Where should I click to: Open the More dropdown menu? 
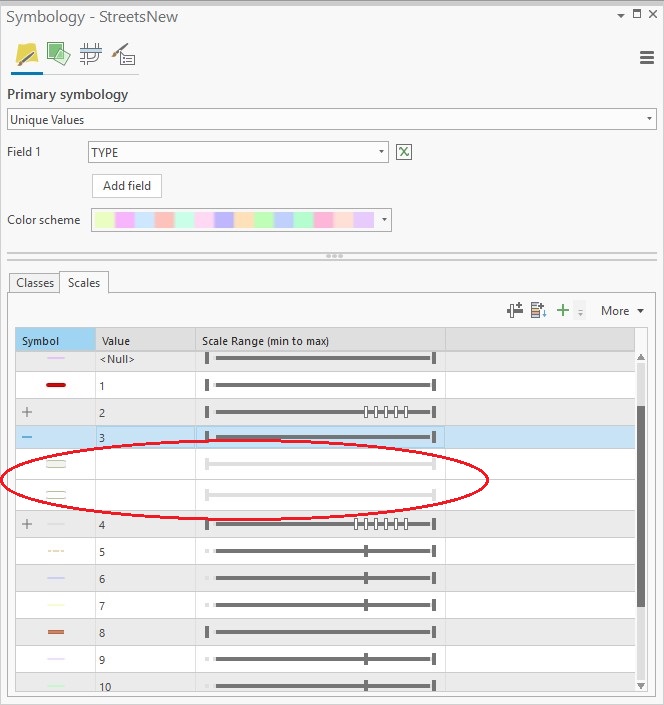click(x=622, y=311)
